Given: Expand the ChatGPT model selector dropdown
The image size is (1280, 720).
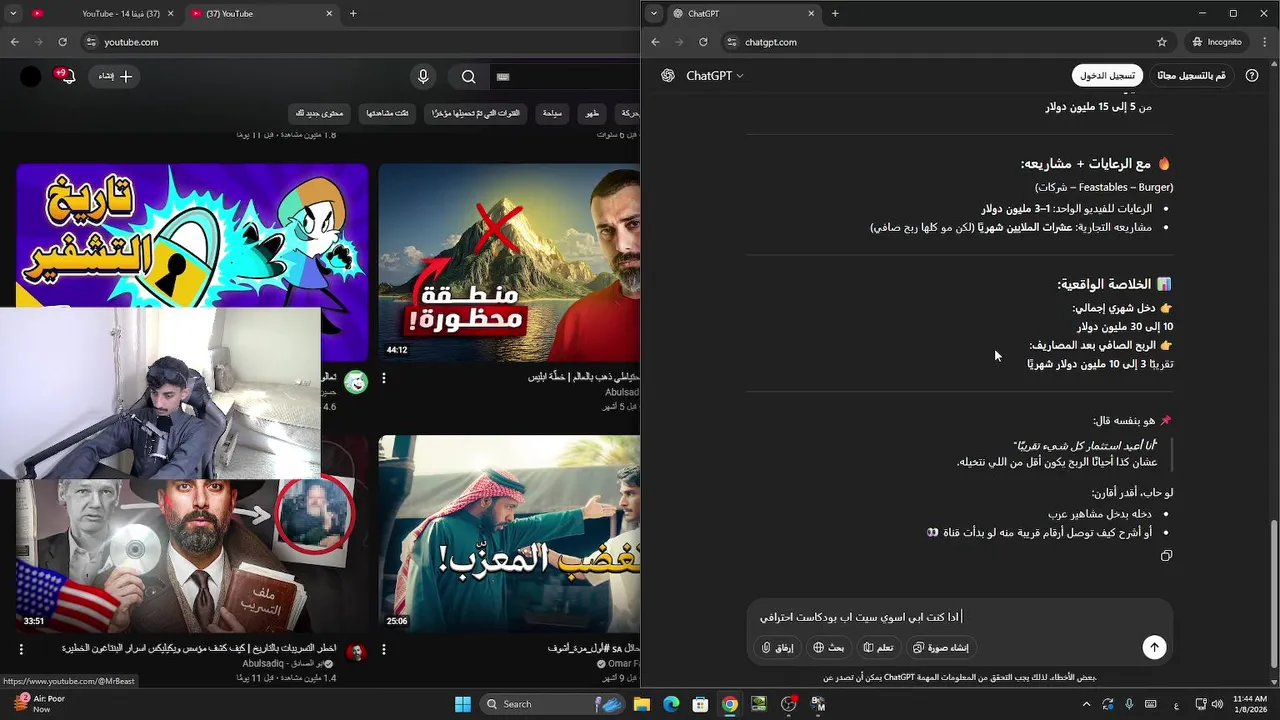Looking at the screenshot, I should 715,76.
